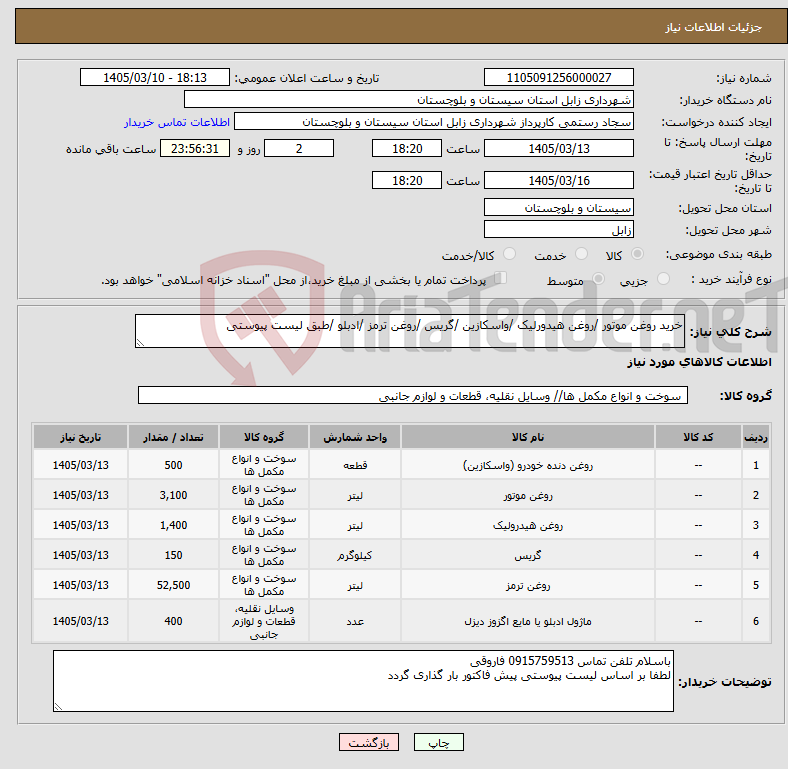Click the استان محل تحویل field
Viewport: 788px width, 769px height.
[x=558, y=207]
